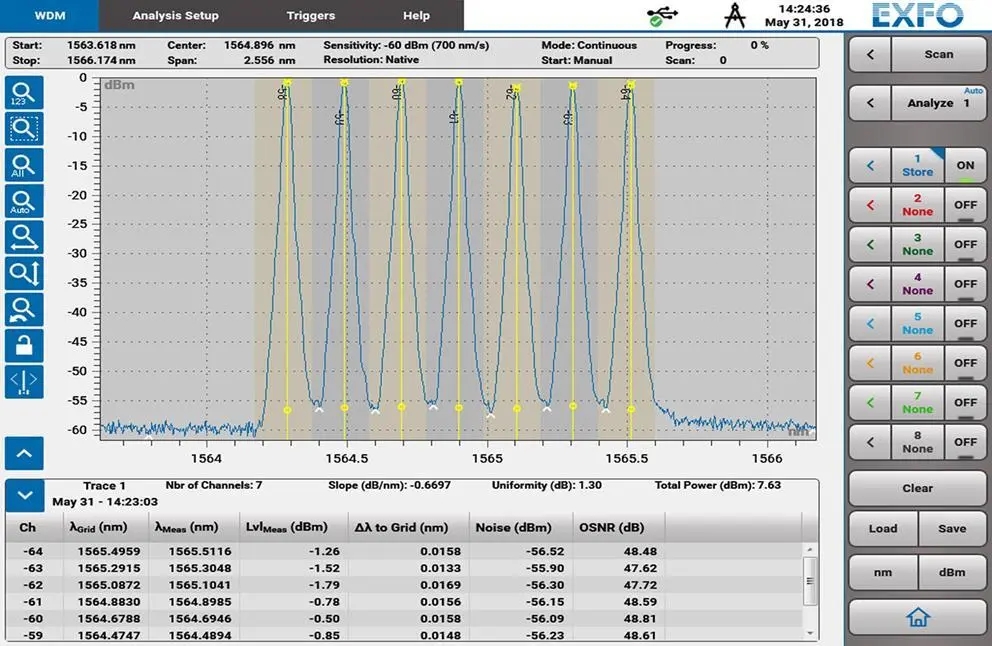
Task: Expand the Scan options arrow
Action: 870,55
